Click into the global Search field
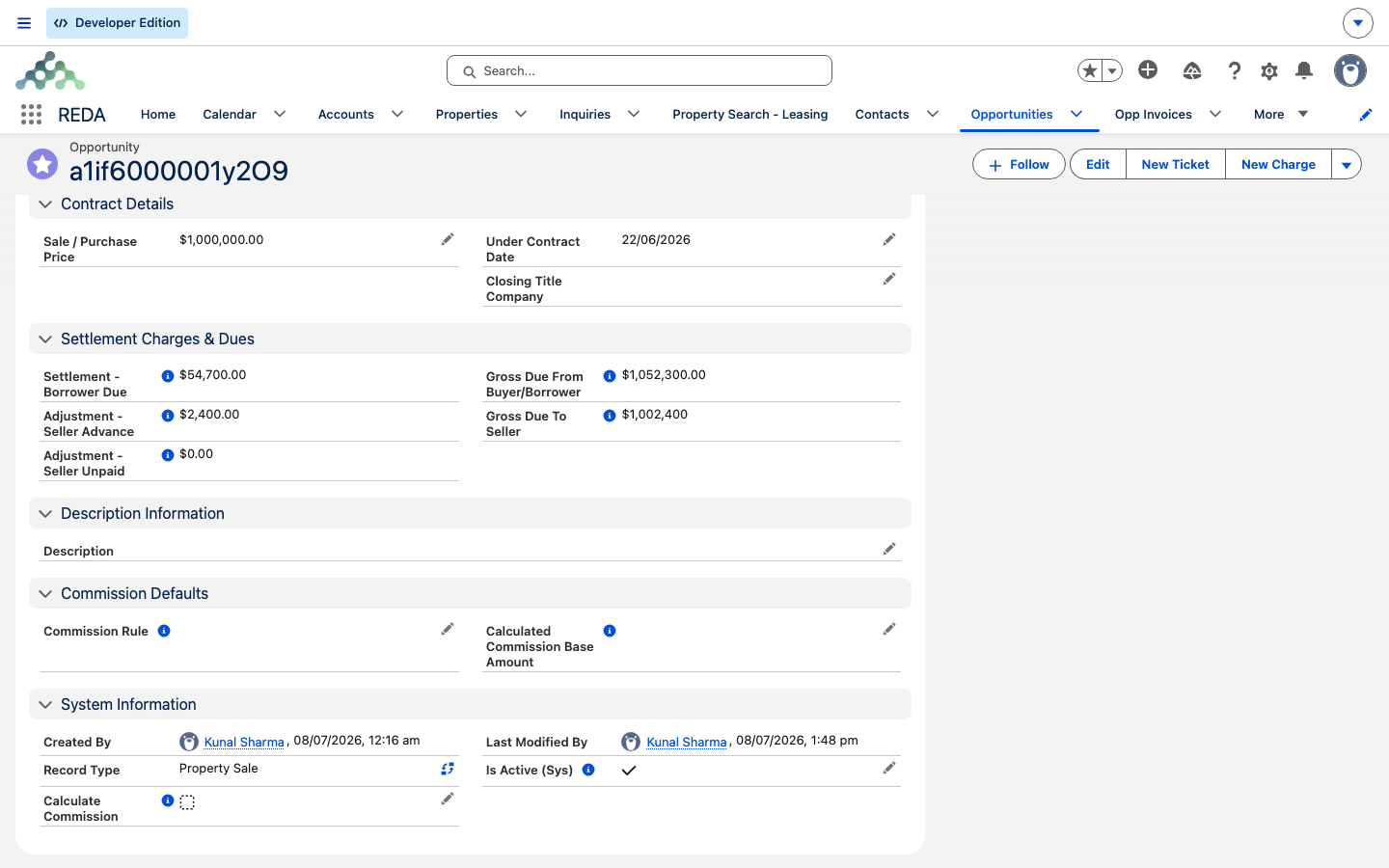 click(640, 70)
